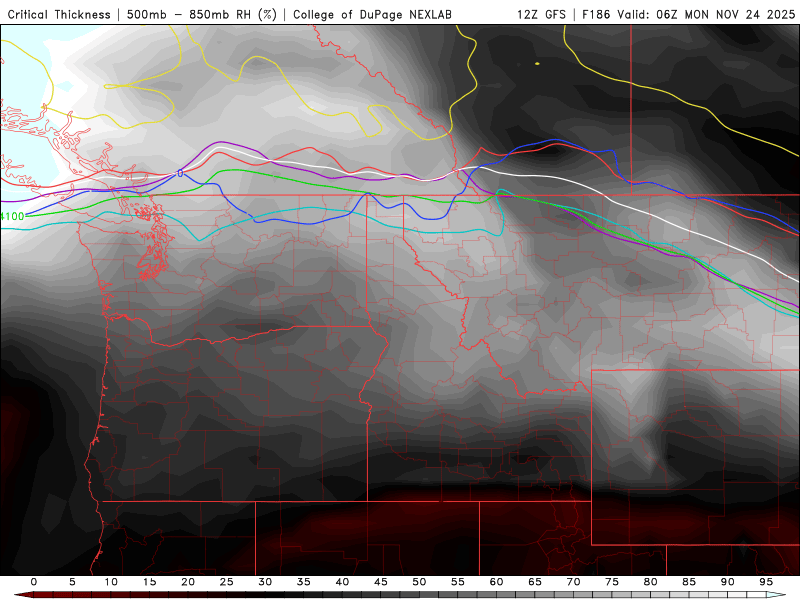Click the colorbar tick label "75"
Image resolution: width=800 pixels, height=600 pixels.
coord(612,582)
